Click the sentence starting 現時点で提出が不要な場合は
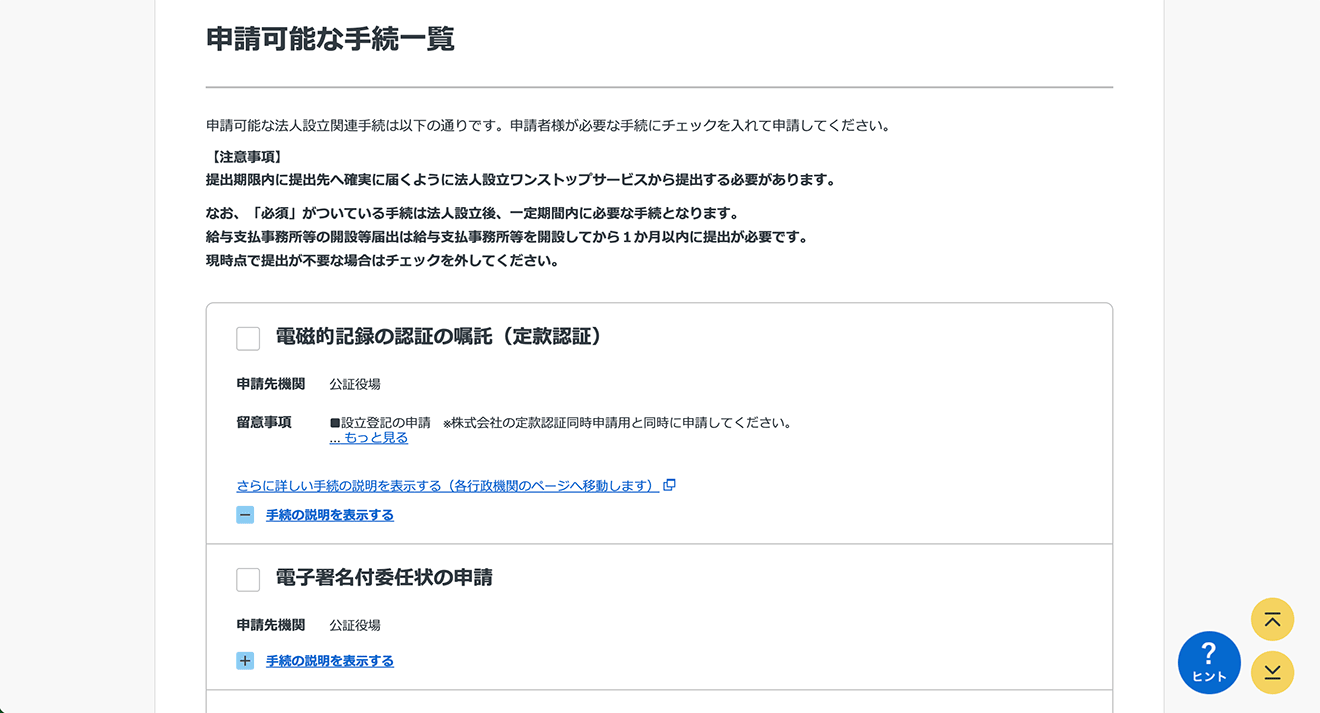 (x=382, y=261)
